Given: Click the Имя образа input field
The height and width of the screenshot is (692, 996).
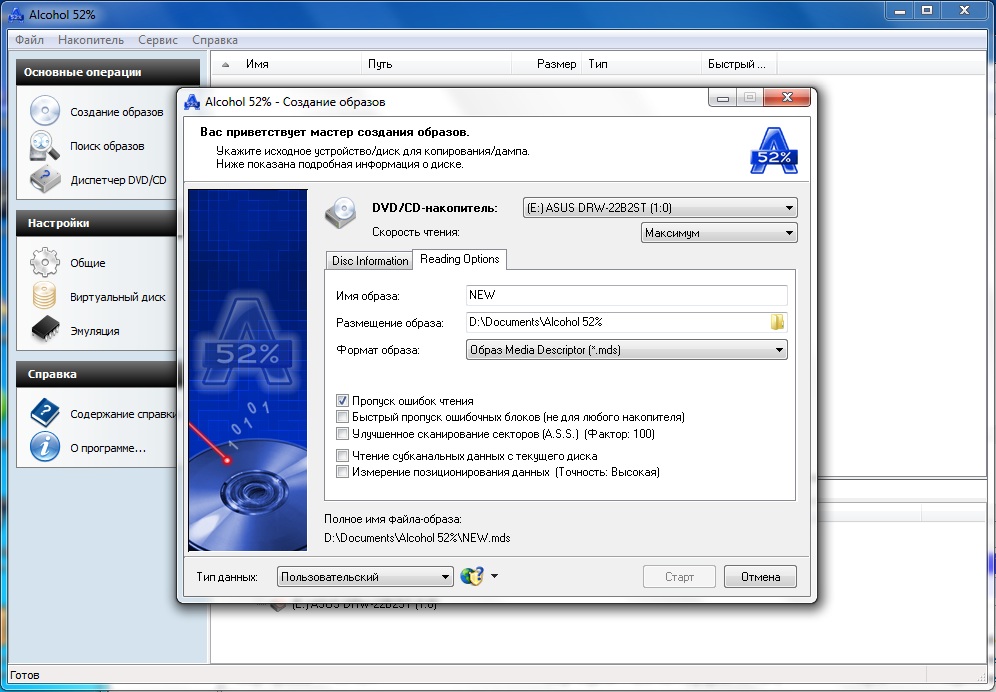Looking at the screenshot, I should pos(626,295).
